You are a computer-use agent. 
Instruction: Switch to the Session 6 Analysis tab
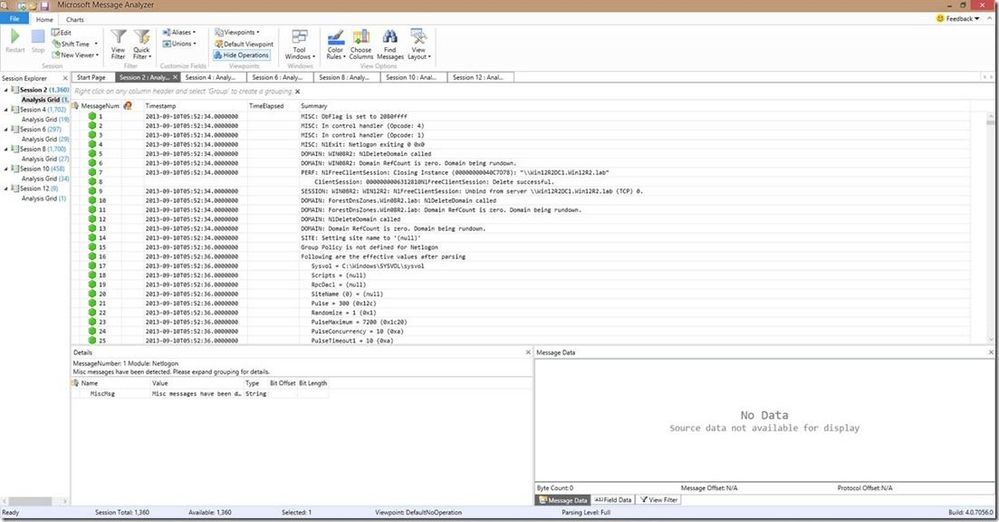point(277,77)
